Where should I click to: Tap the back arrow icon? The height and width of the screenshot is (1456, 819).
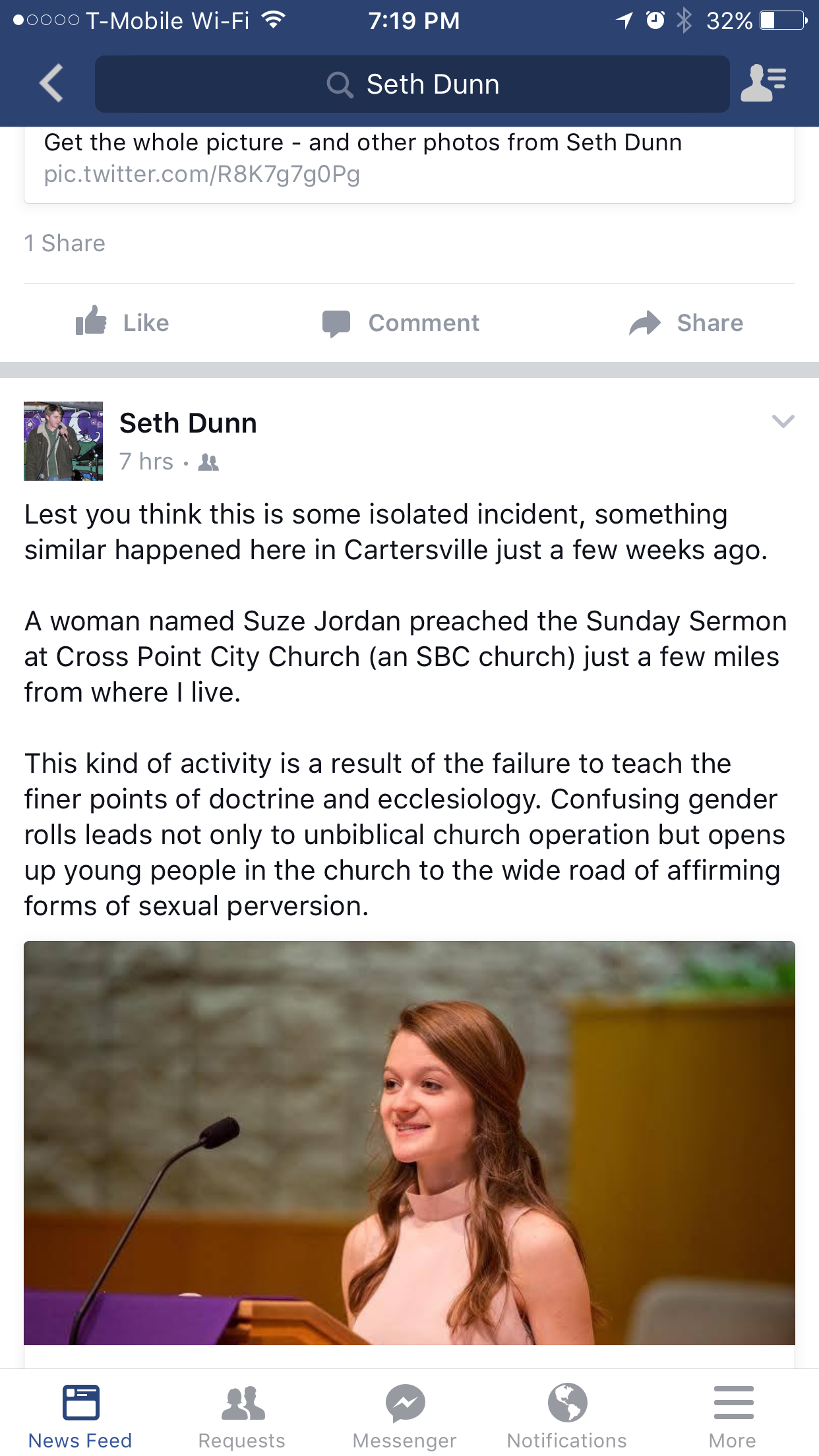click(51, 83)
